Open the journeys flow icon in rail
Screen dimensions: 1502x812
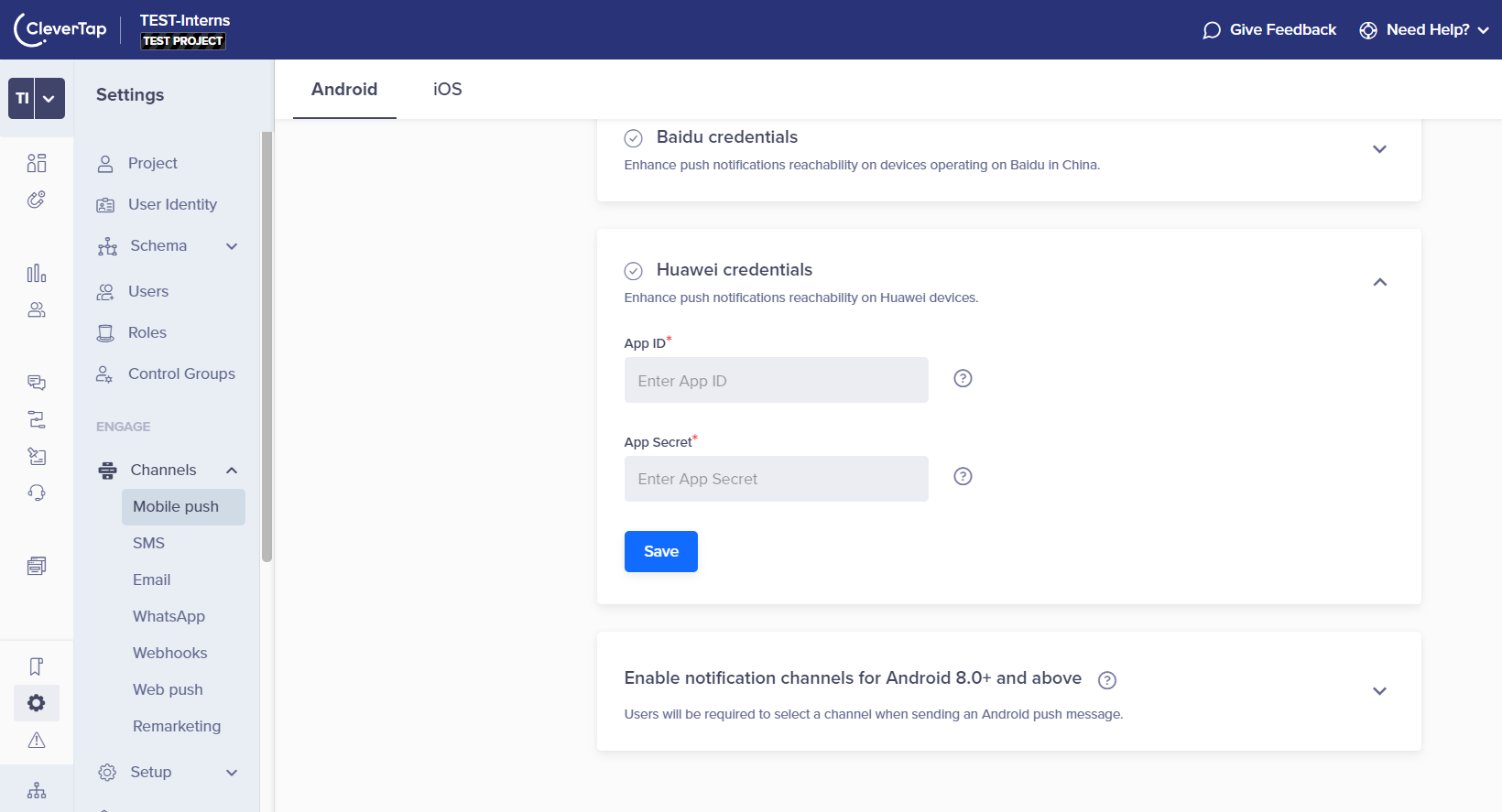pyautogui.click(x=37, y=419)
